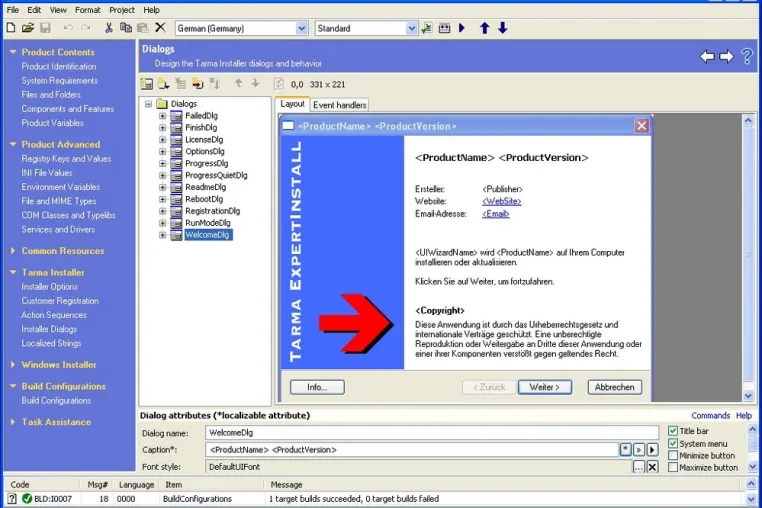Open a project with the folder icon
The height and width of the screenshot is (508, 762).
(28, 28)
